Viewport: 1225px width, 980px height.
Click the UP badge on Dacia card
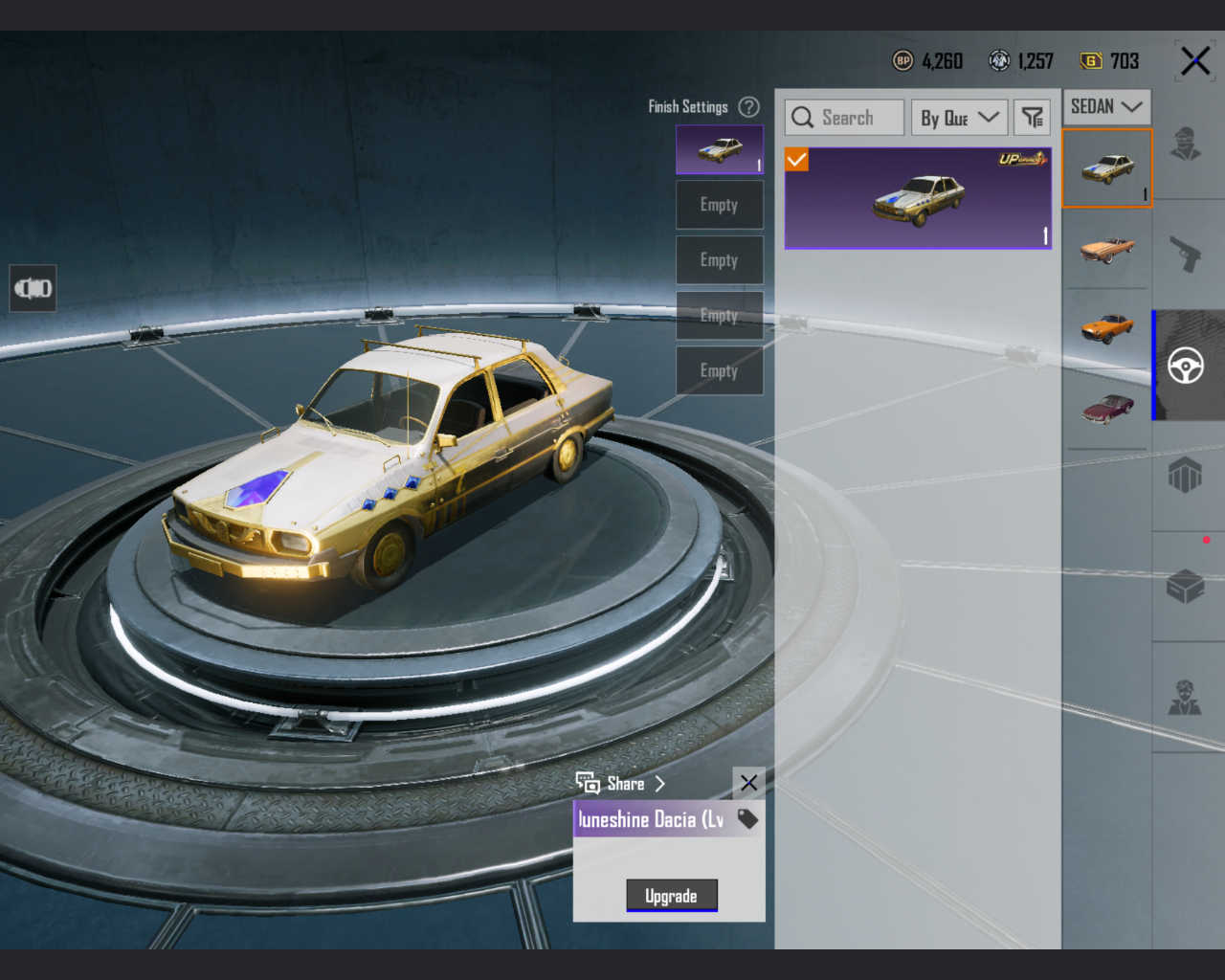pos(1022,159)
